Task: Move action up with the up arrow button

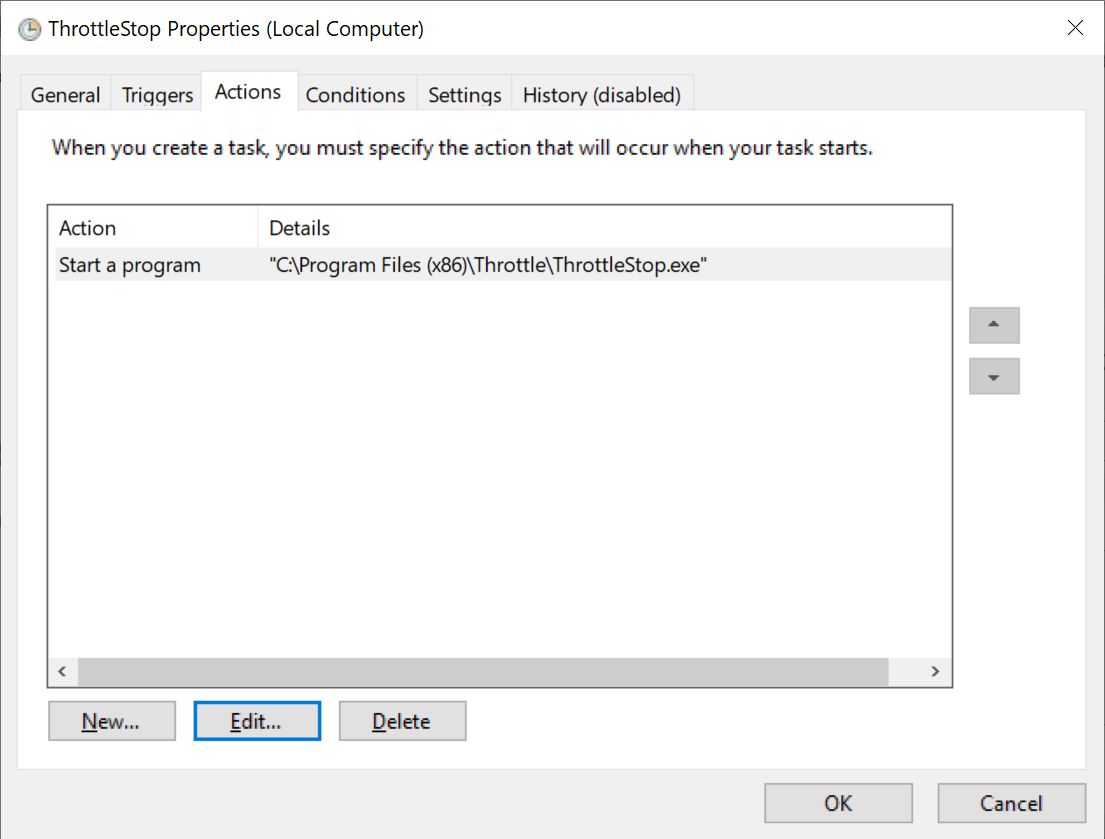Action: tap(994, 325)
